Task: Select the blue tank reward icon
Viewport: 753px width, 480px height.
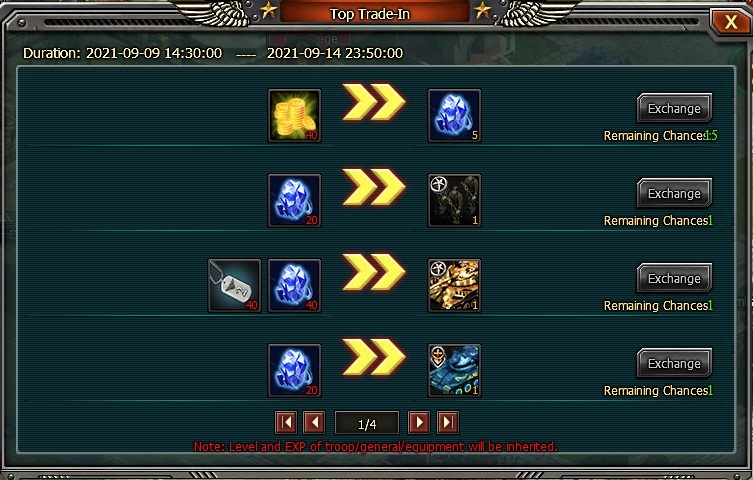Action: (454, 371)
